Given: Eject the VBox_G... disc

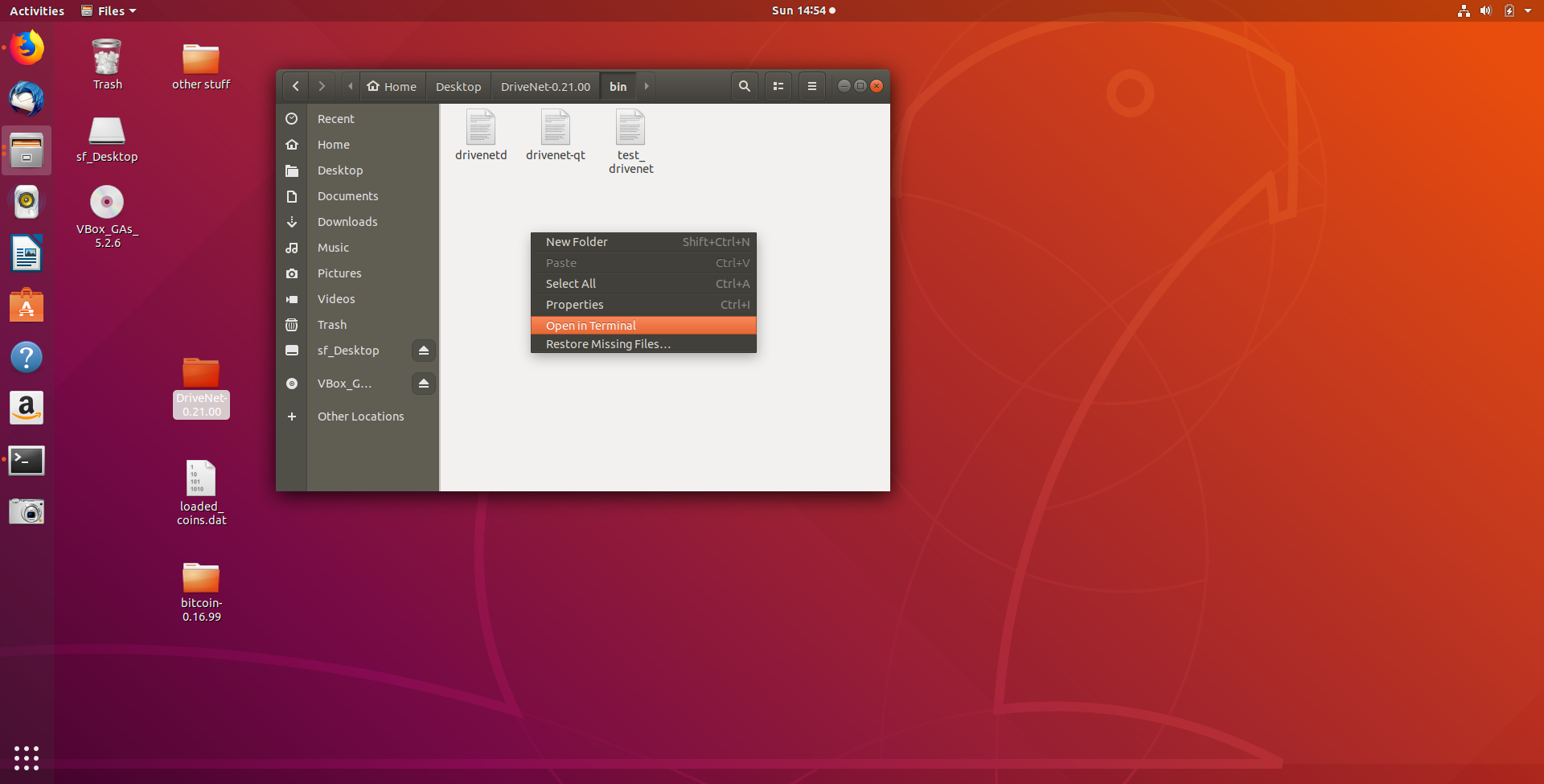Looking at the screenshot, I should click(x=424, y=384).
